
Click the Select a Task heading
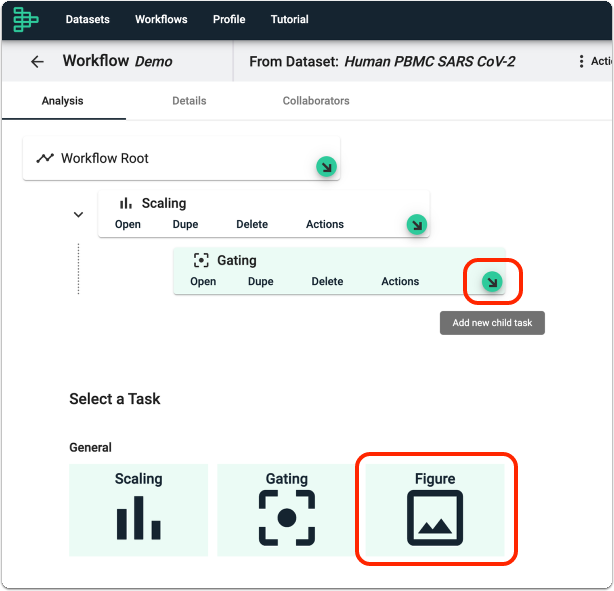115,399
